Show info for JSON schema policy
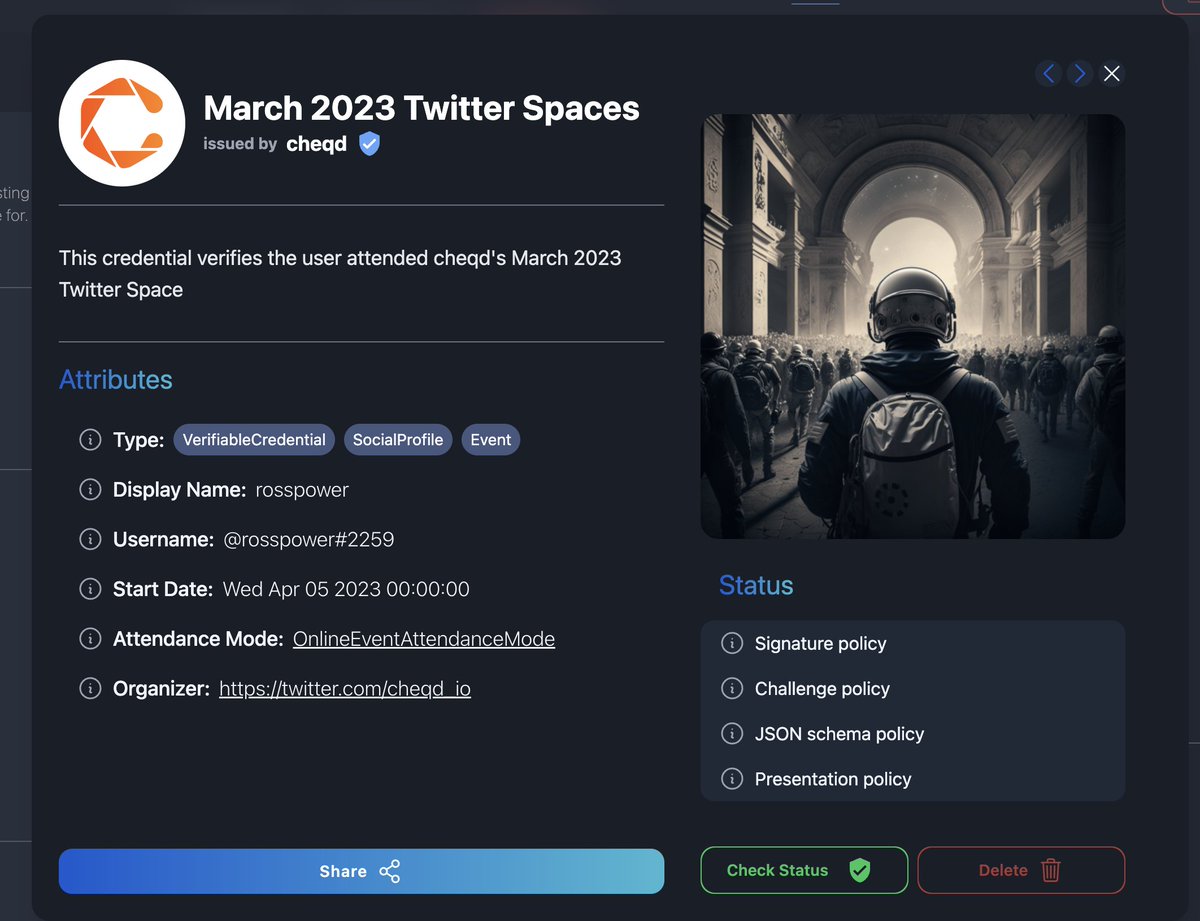Viewport: 1200px width, 921px height. click(x=732, y=733)
